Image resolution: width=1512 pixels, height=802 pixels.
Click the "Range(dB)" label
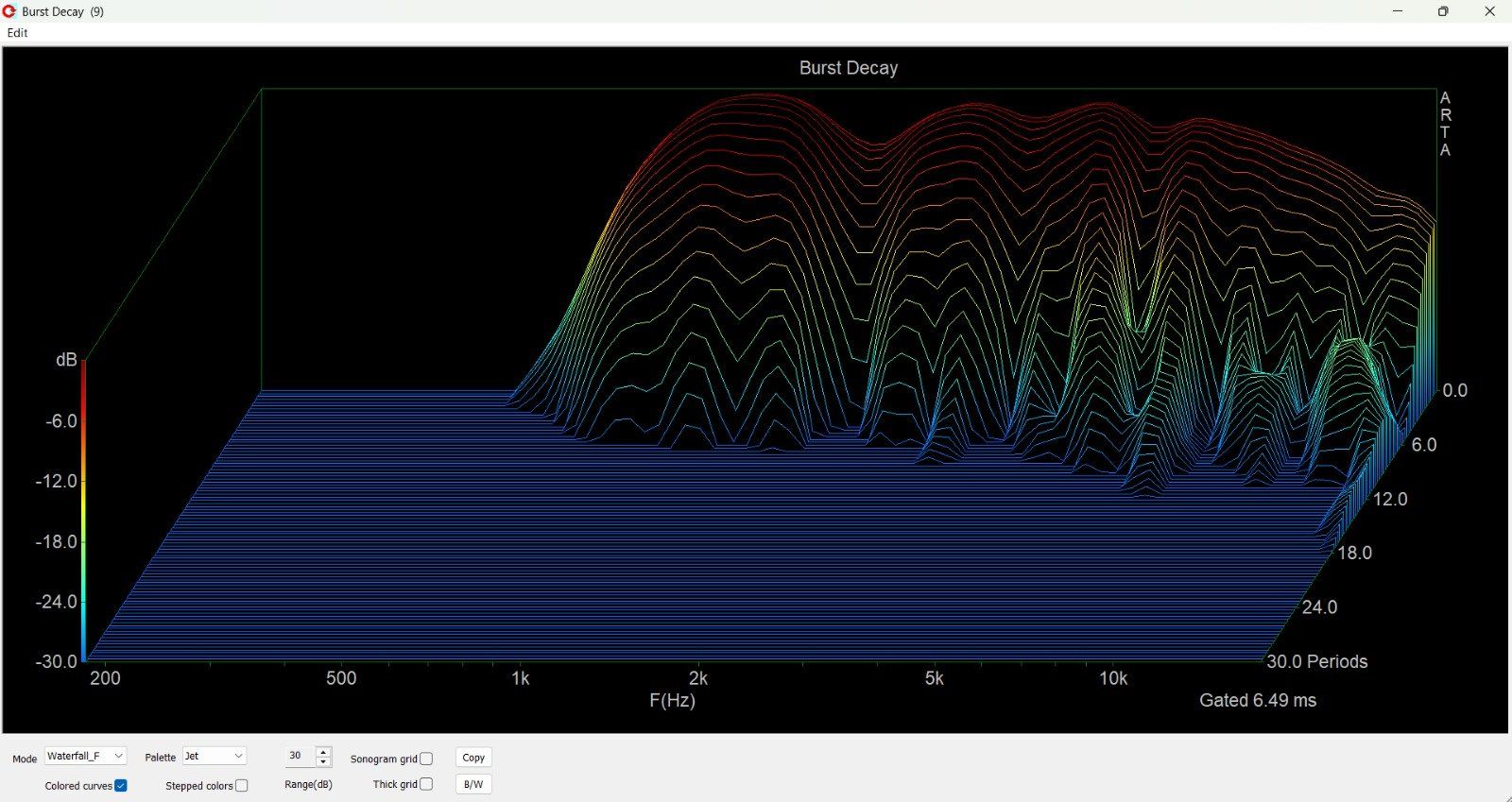(308, 784)
